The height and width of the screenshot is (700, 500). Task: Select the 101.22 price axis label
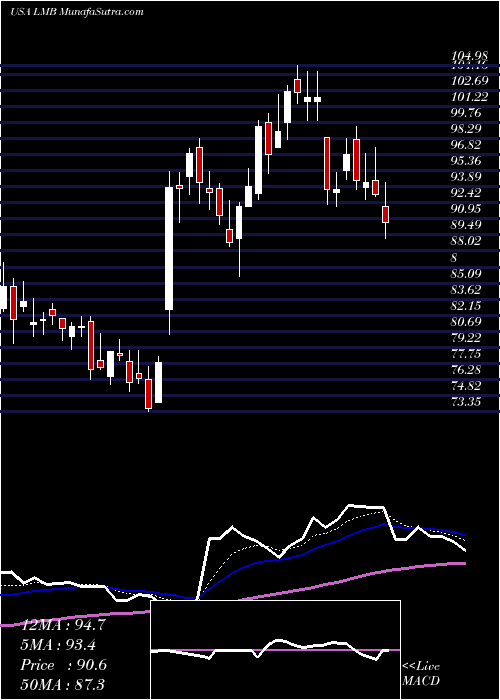point(468,97)
